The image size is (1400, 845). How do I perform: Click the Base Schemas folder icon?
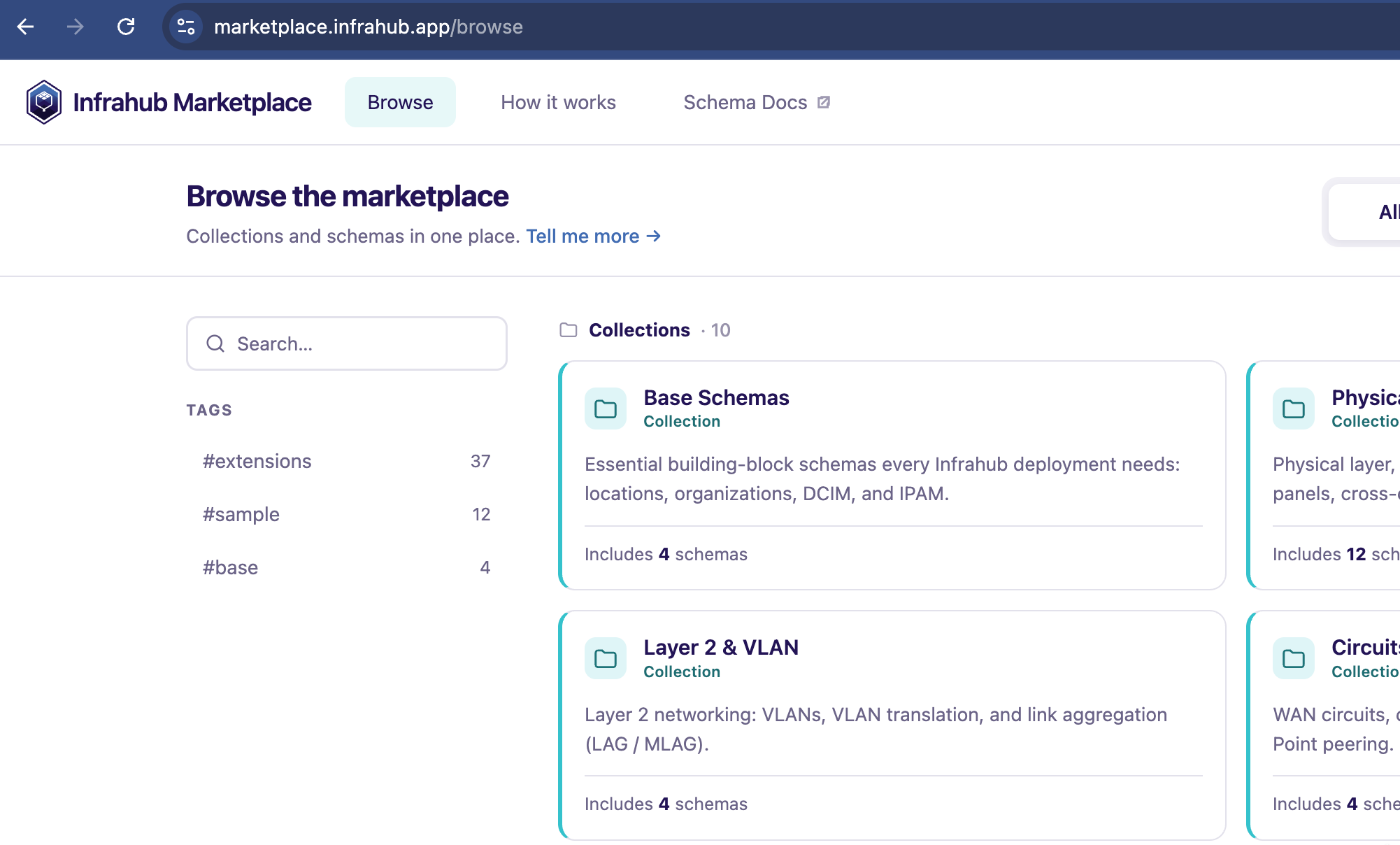point(606,409)
